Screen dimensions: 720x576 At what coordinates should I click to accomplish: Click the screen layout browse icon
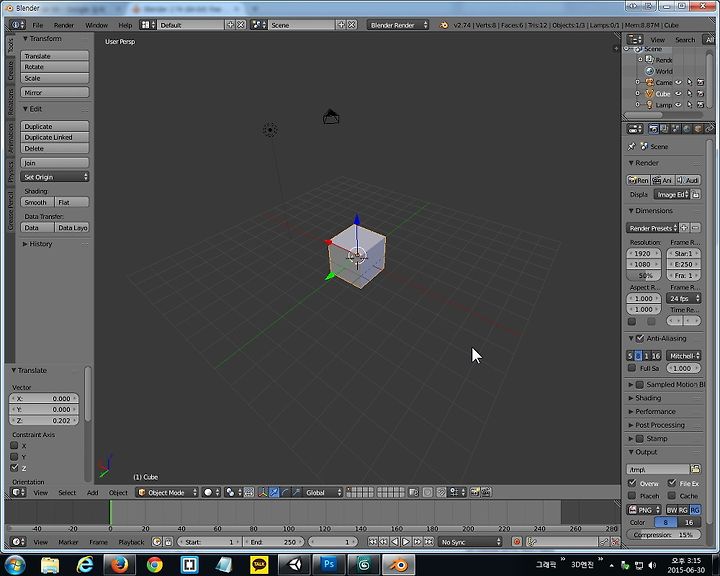[x=147, y=25]
